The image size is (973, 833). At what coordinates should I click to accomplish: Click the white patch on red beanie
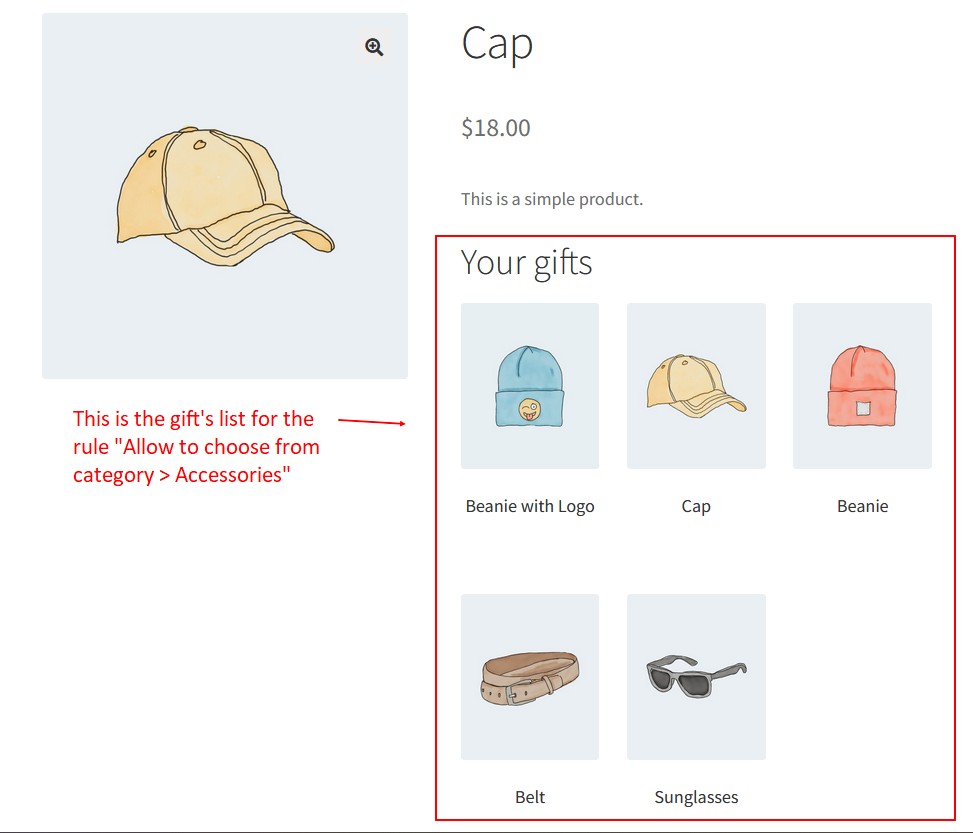click(863, 408)
